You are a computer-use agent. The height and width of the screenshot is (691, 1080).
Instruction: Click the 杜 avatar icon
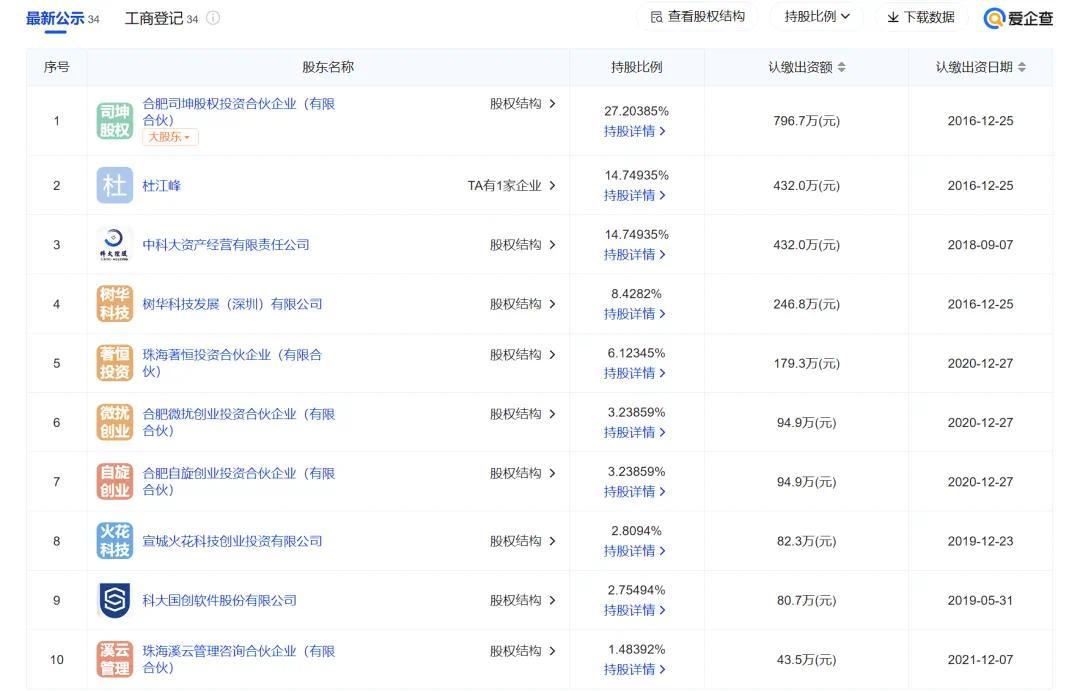(114, 185)
